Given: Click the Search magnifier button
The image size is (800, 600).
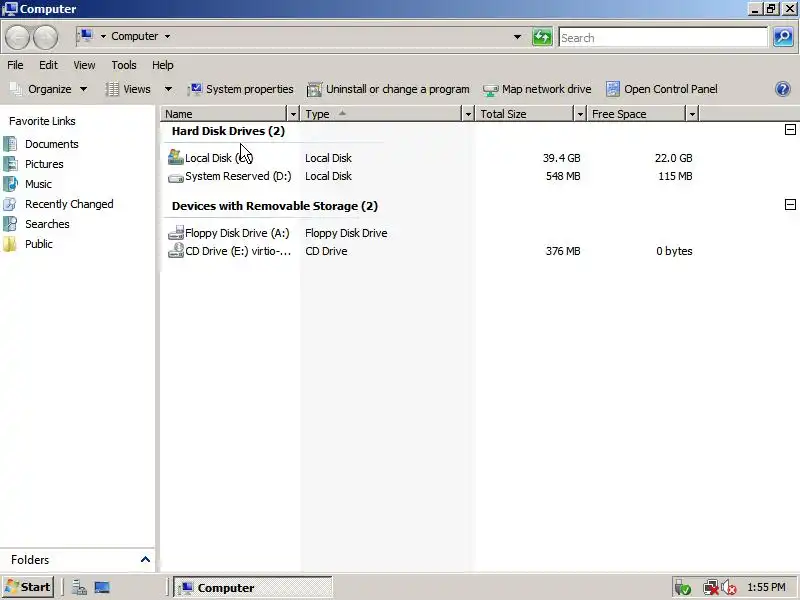Looking at the screenshot, I should pyautogui.click(x=783, y=37).
